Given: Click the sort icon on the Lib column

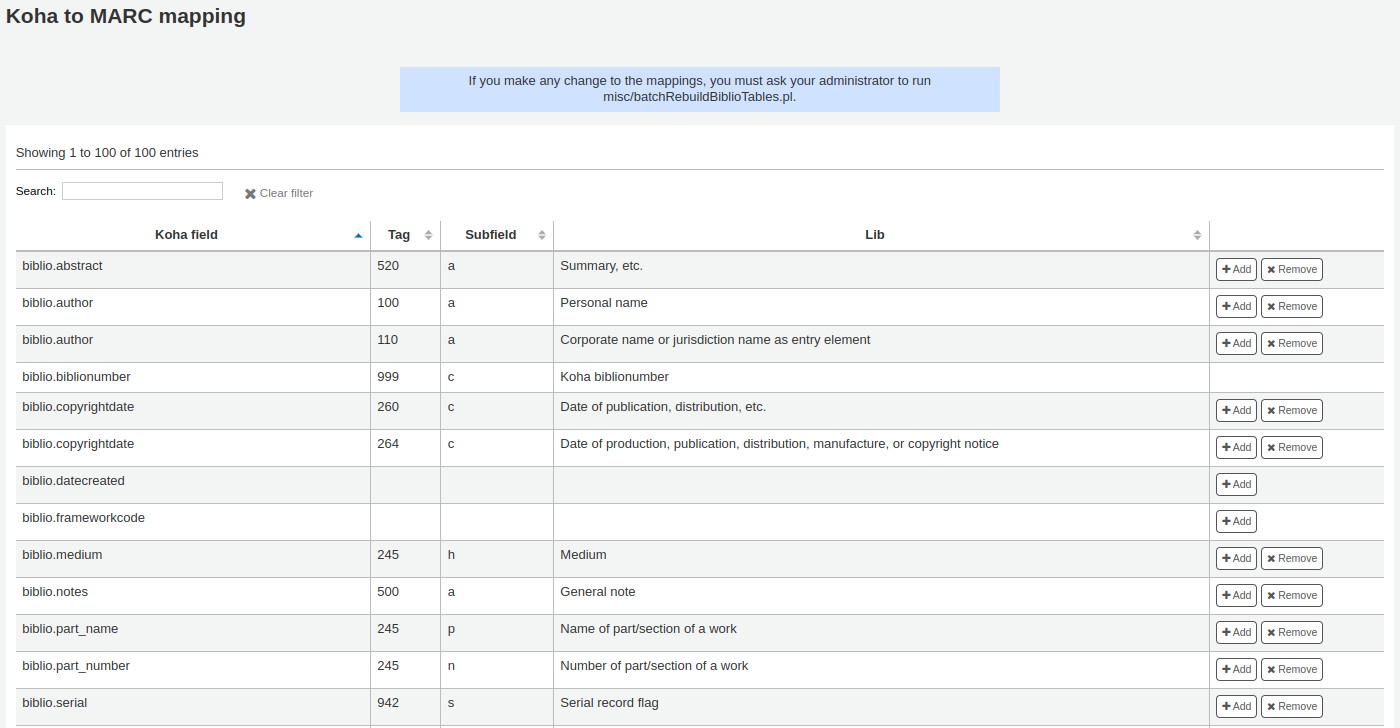Looking at the screenshot, I should (1197, 234).
